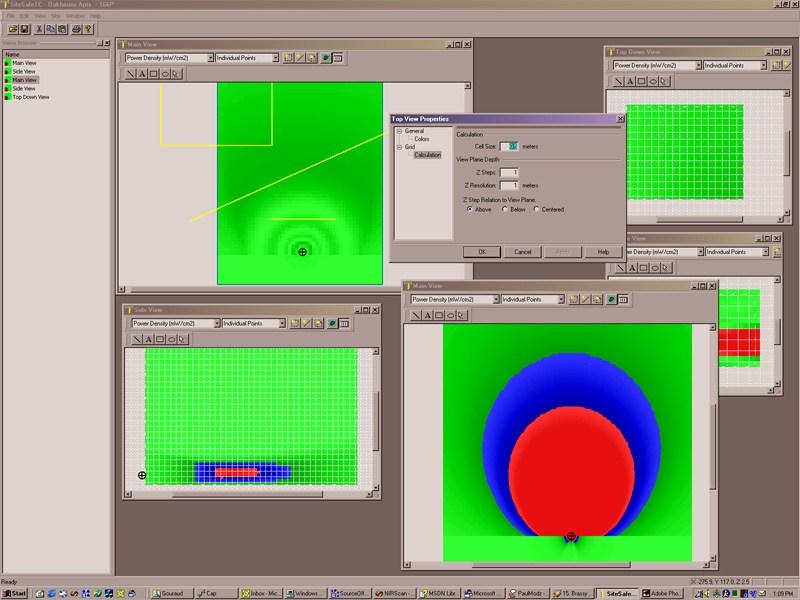Screen dimensions: 800x600
Task: Collapse the Grid node in properties tree
Action: click(399, 147)
